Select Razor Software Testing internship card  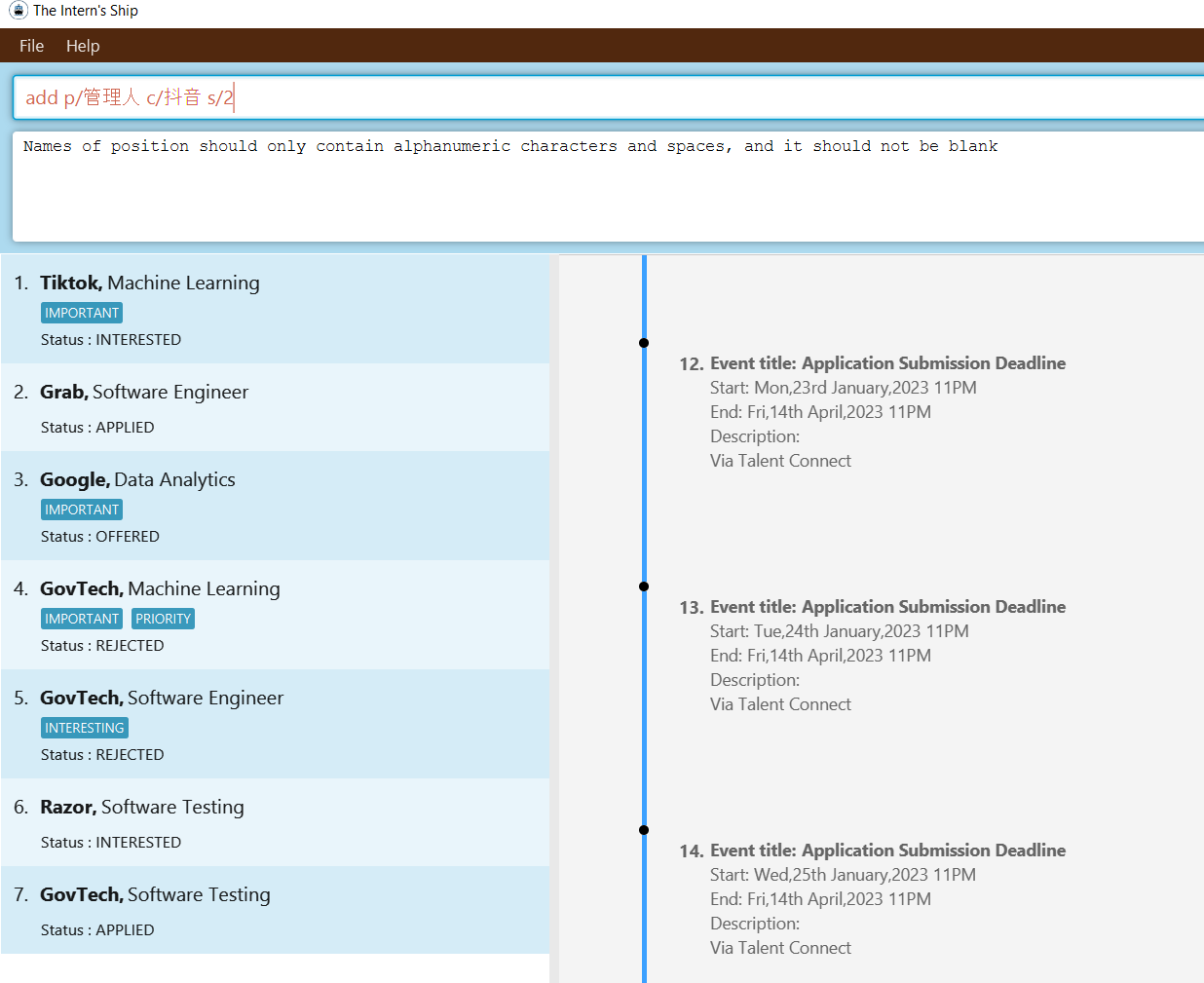[275, 822]
